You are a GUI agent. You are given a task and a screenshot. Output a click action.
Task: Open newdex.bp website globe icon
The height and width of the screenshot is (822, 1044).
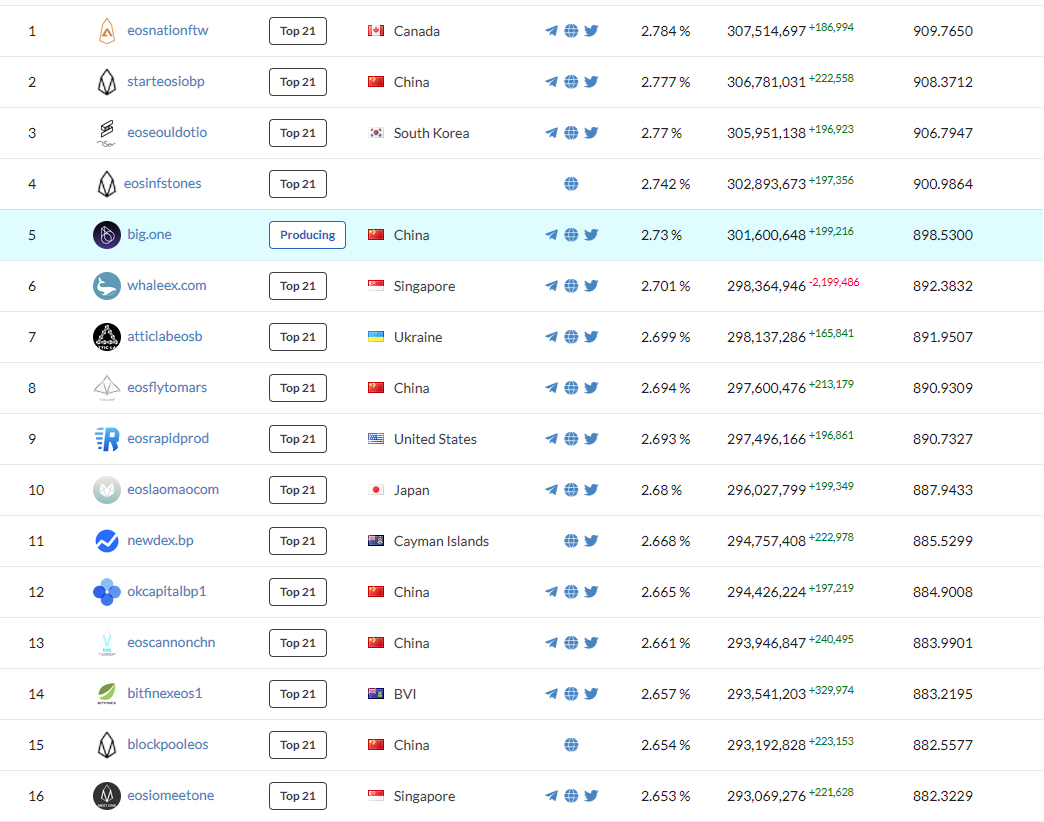[x=571, y=540]
